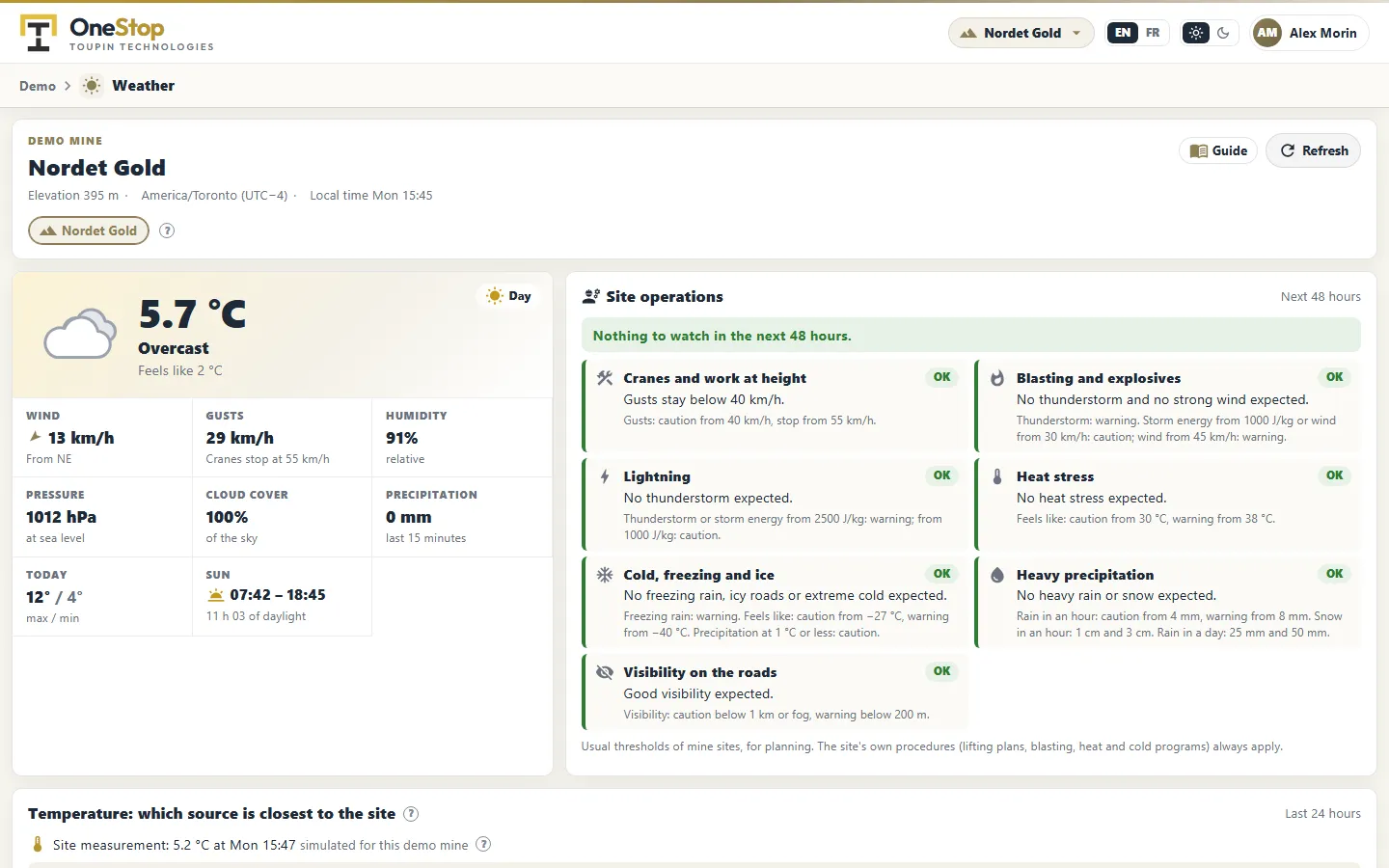Image resolution: width=1389 pixels, height=868 pixels.
Task: Open help icon next to temperature source heading
Action: 411,813
